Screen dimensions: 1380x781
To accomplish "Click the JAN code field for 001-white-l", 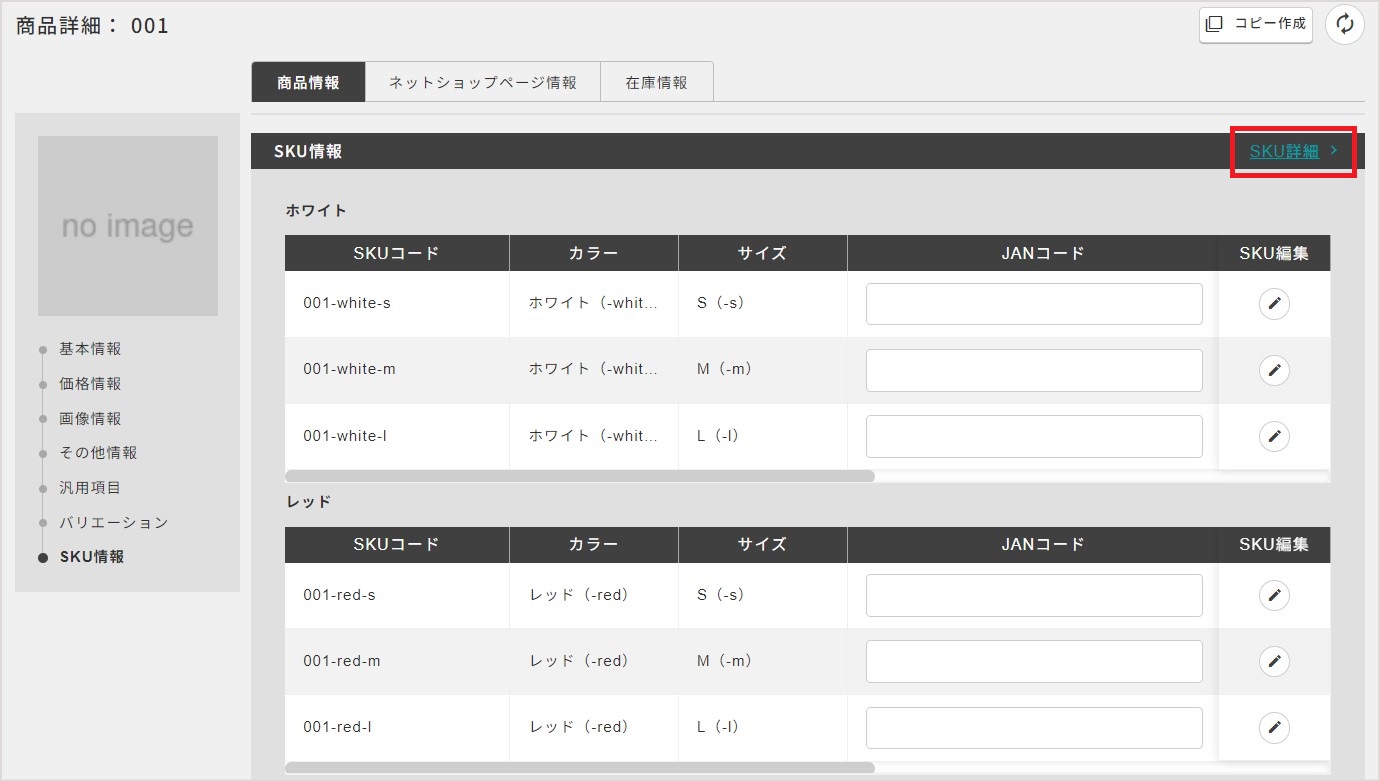I will coord(1034,436).
